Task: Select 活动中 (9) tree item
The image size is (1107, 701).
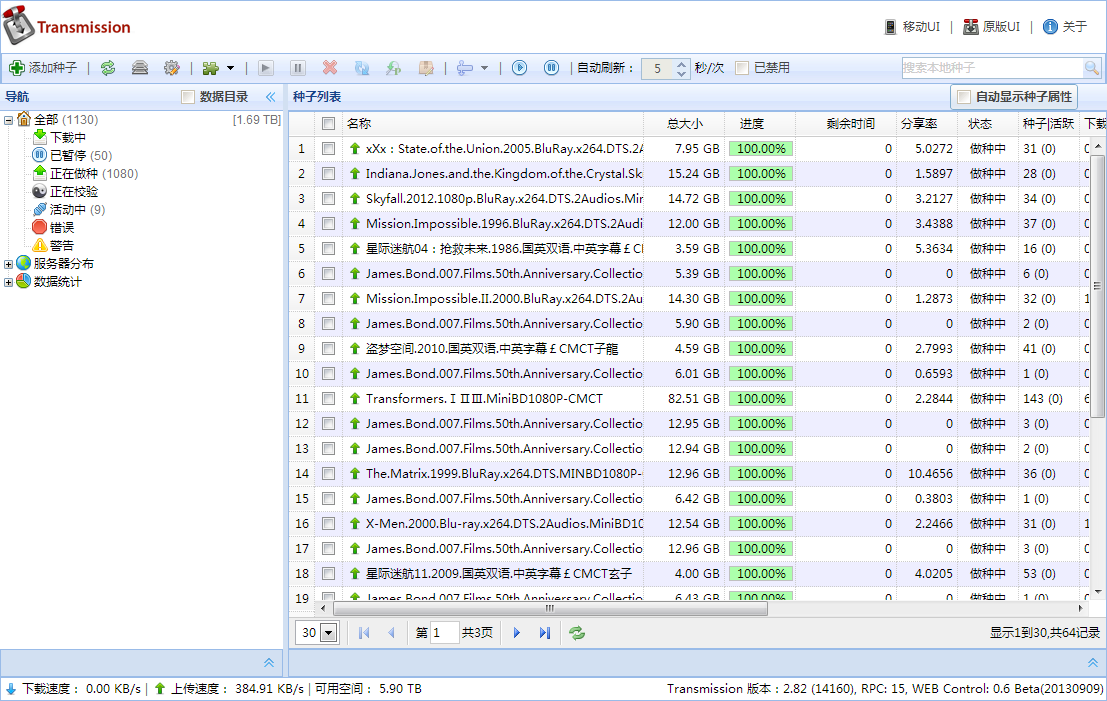Action: (77, 210)
